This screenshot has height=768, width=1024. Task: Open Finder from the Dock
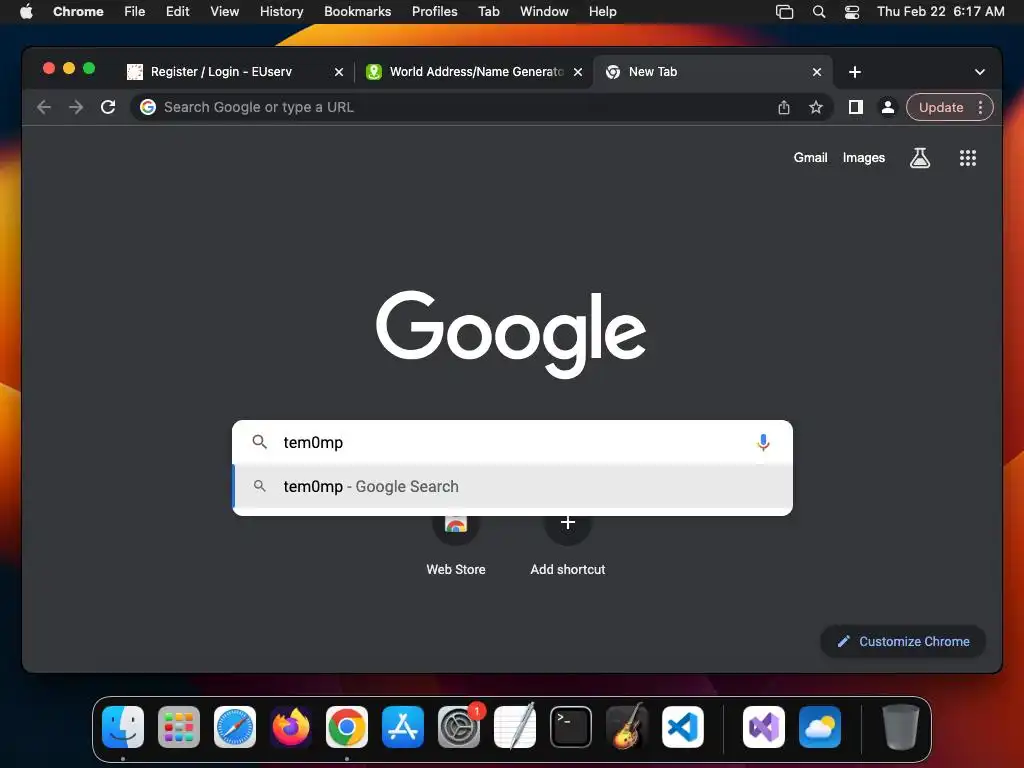(123, 727)
